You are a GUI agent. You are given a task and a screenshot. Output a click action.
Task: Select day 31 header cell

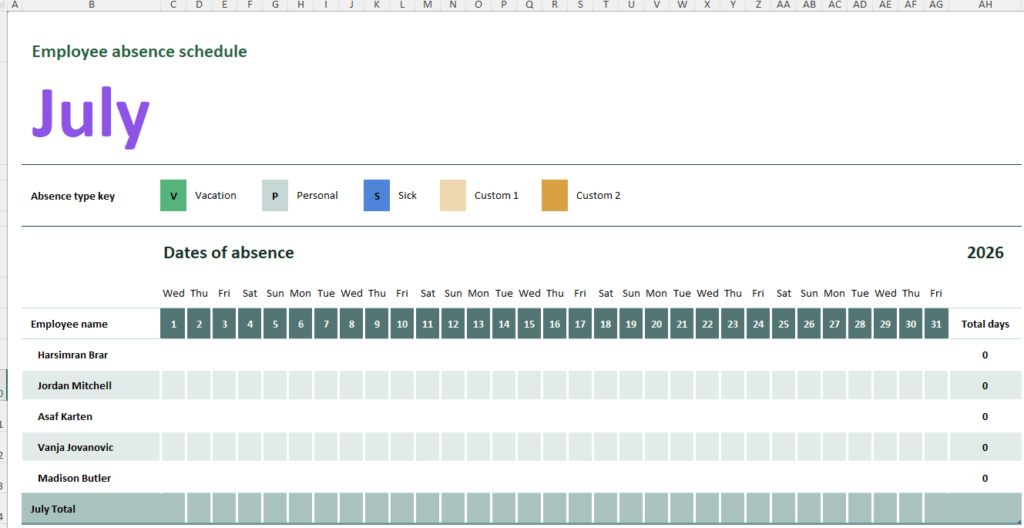point(936,324)
